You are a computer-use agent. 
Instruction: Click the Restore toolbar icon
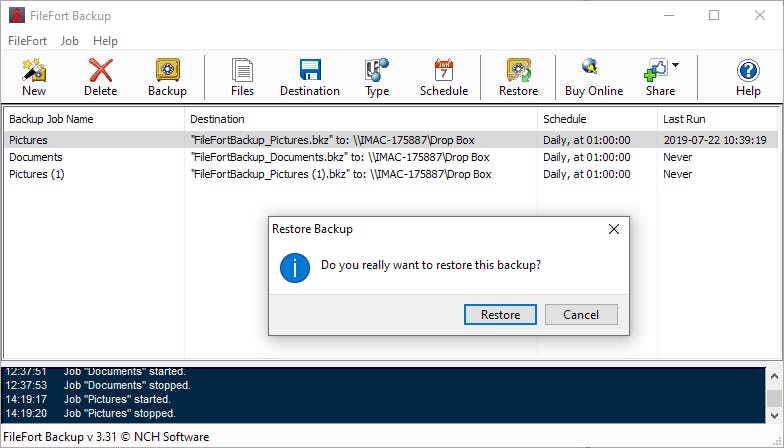[518, 78]
